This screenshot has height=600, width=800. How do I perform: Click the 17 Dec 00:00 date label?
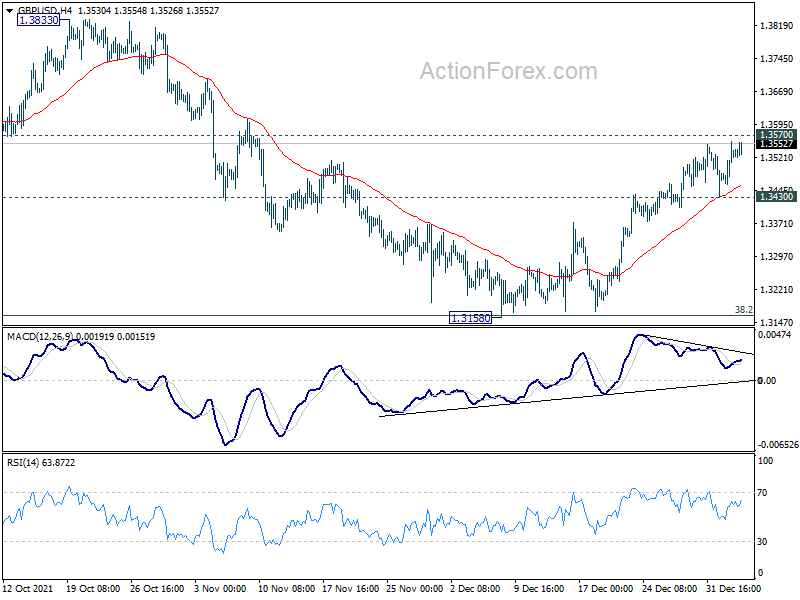606,589
